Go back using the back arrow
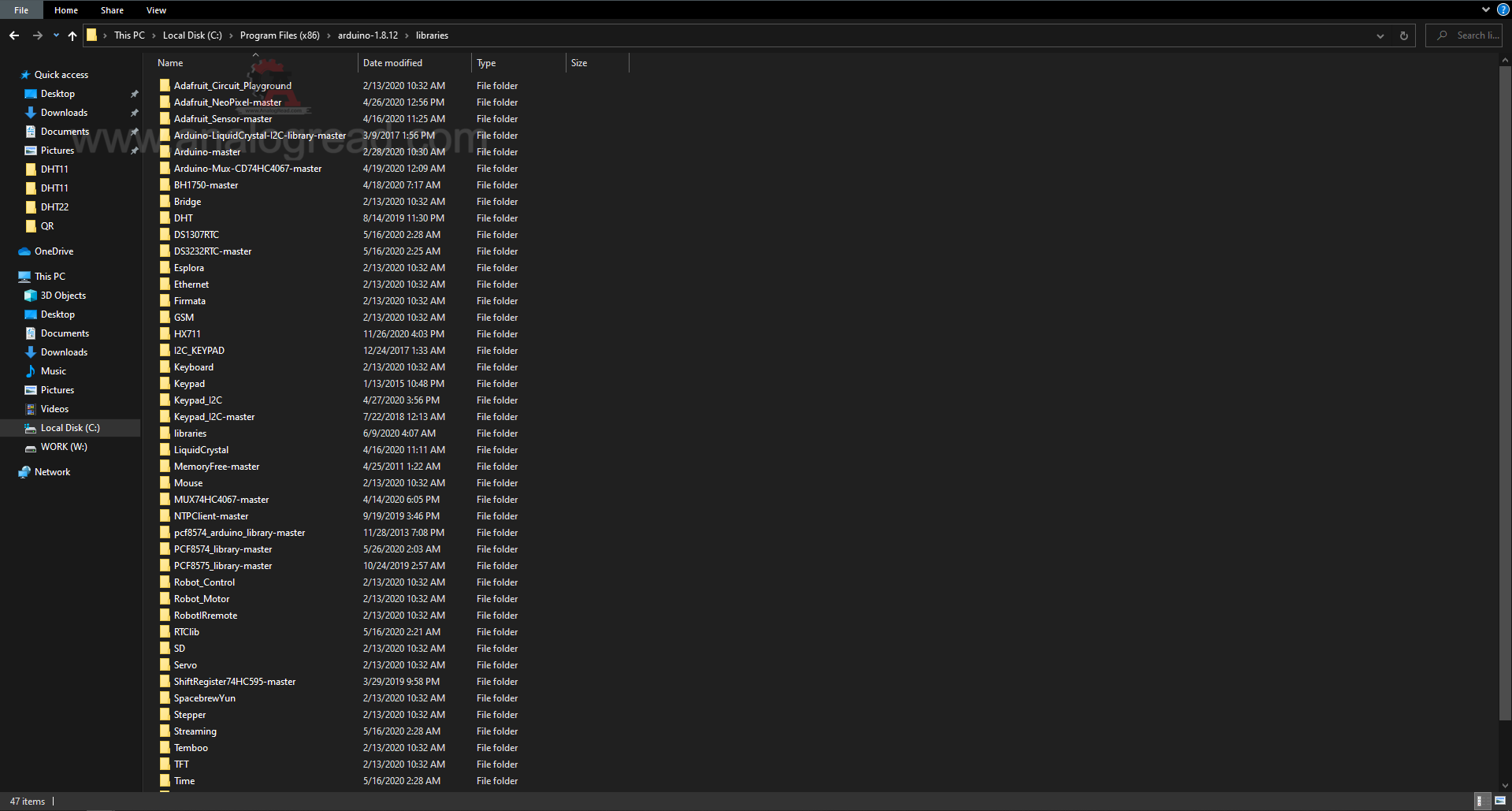This screenshot has width=1512, height=811. (x=14, y=35)
